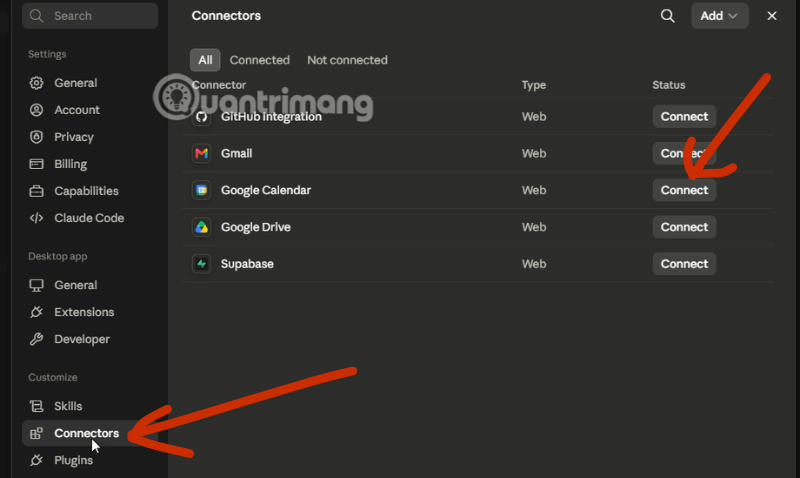Open Claude Code settings page
Screen dimensions: 800x478
(90, 218)
